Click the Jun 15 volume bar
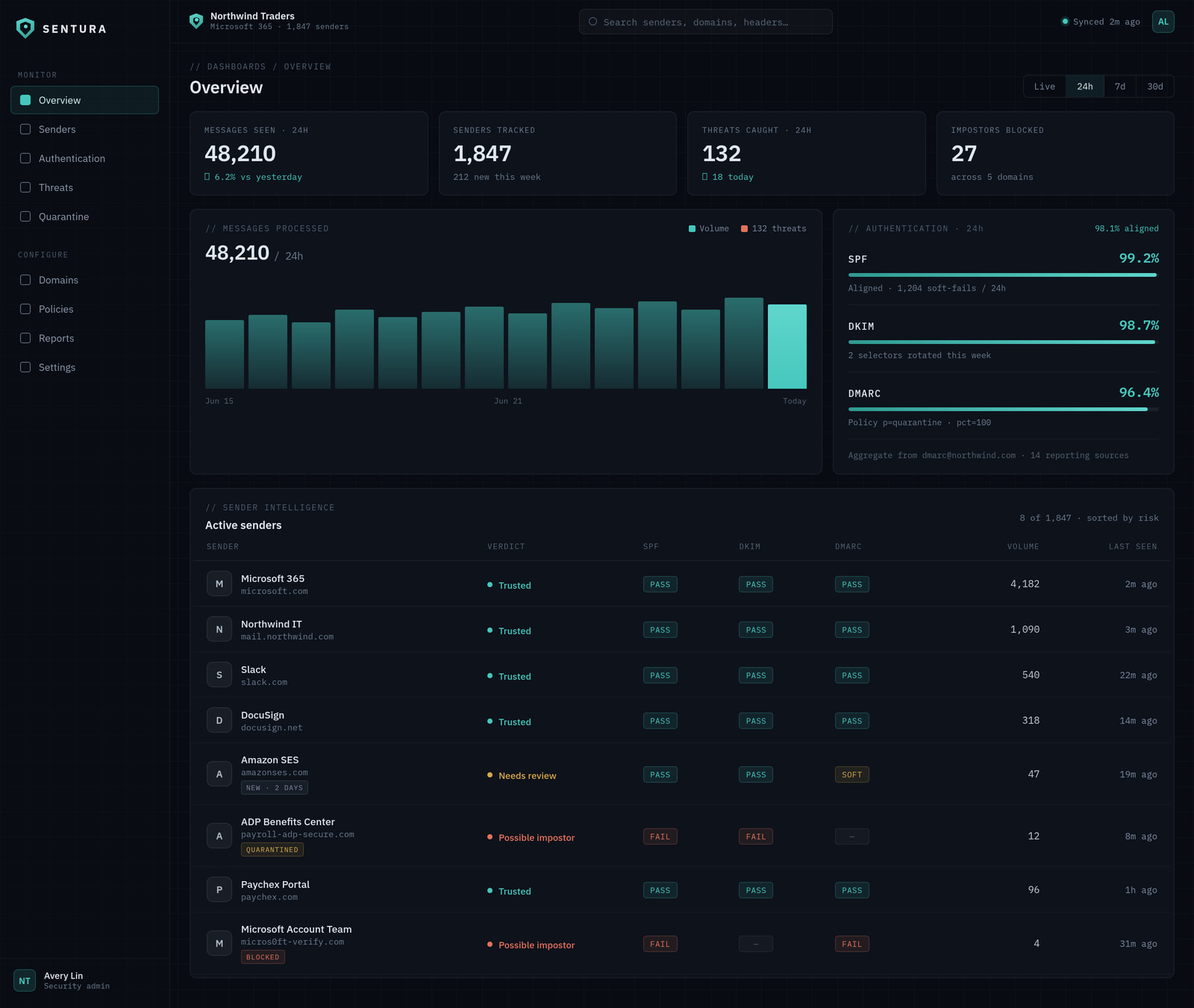Screen dimensions: 1194x1008 225,354
